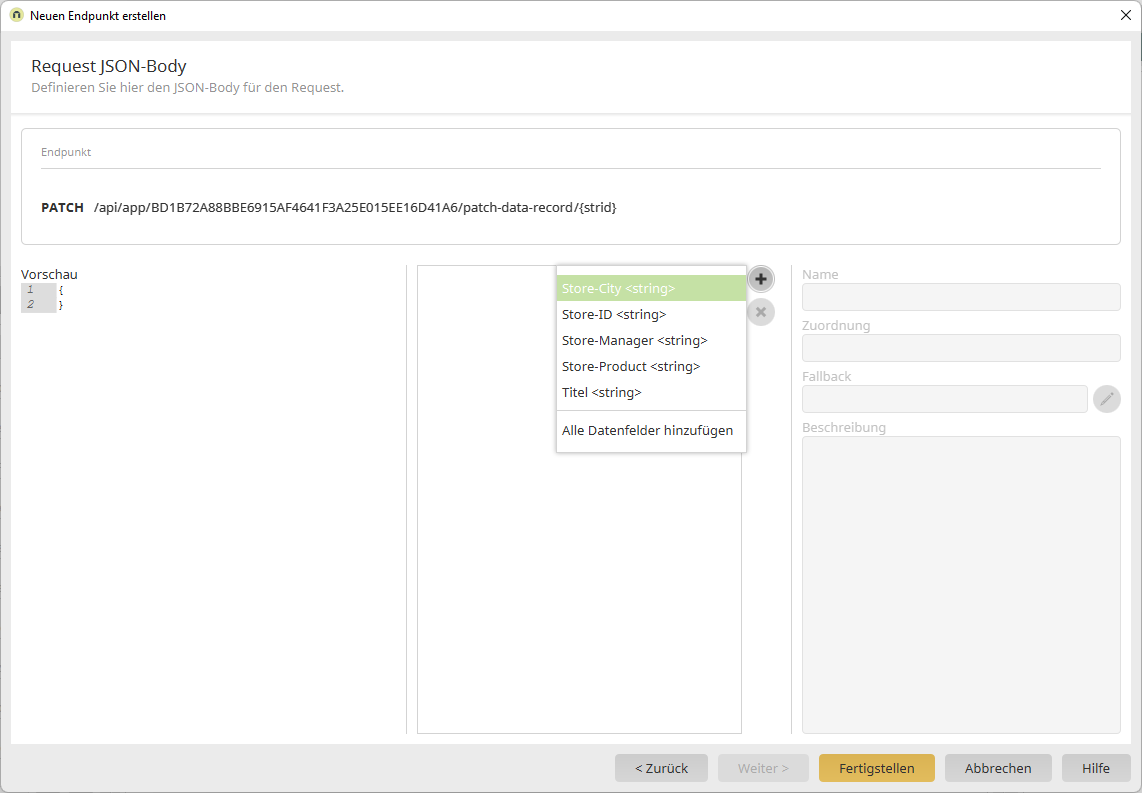Focus the Name input field
The height and width of the screenshot is (793, 1142).
pyautogui.click(x=961, y=297)
